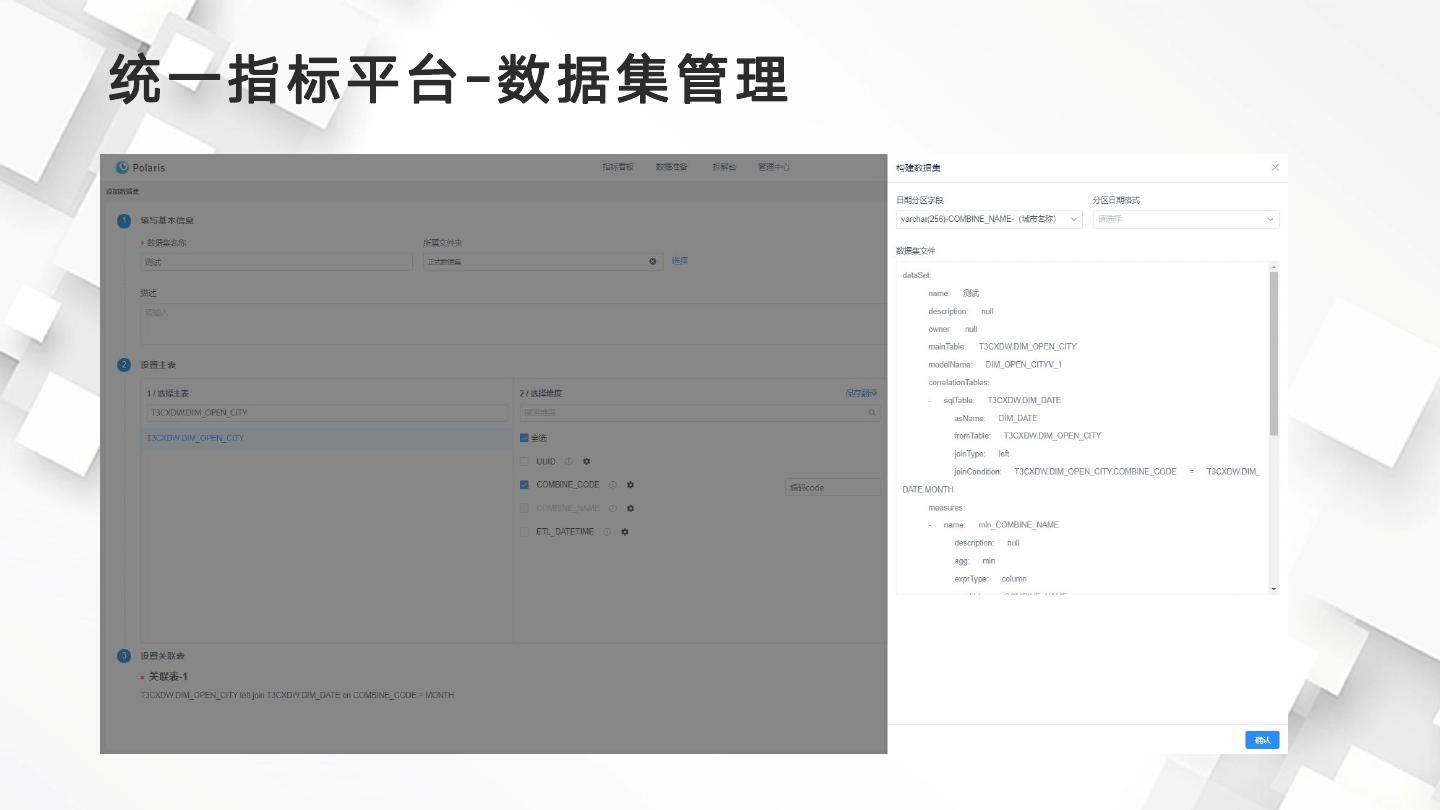Image resolution: width=1440 pixels, height=810 pixels.
Task: Click search icon in dimension search box
Action: (x=872, y=413)
